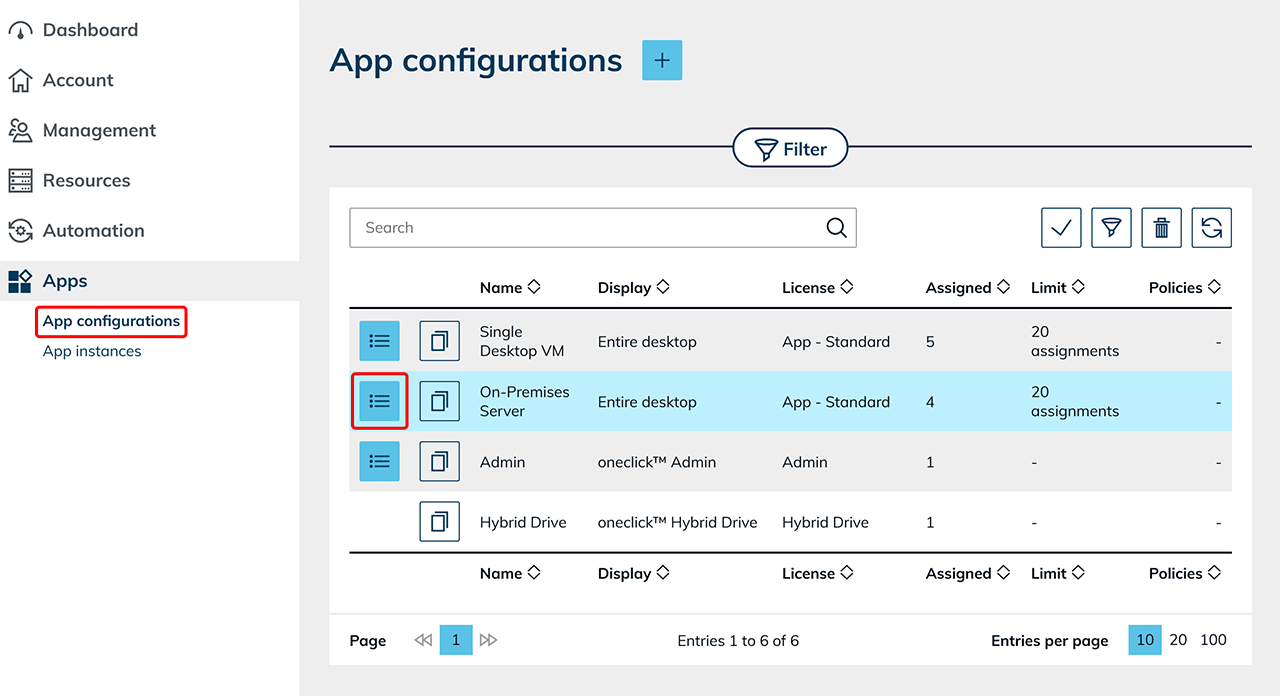Open list menu for the Admin row
Image resolution: width=1280 pixels, height=696 pixels.
[379, 461]
